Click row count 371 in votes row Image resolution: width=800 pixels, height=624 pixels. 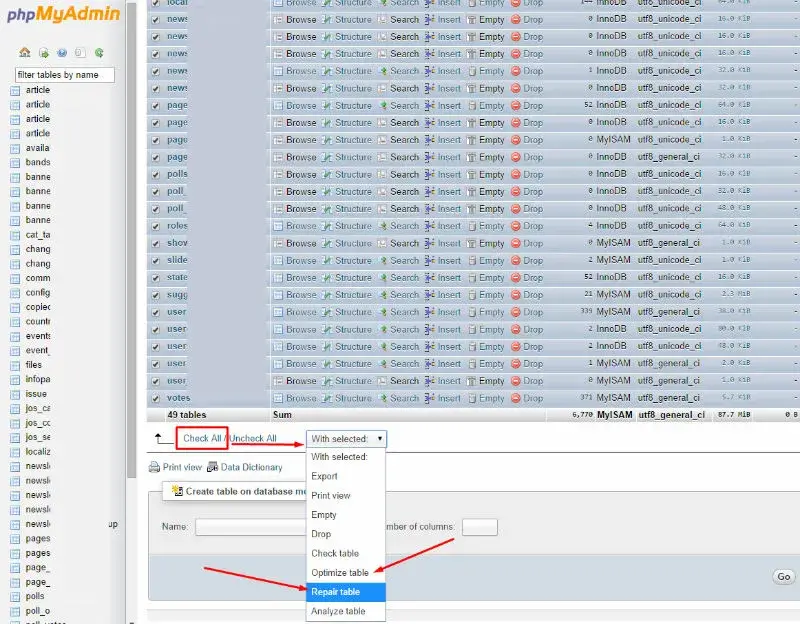click(x=587, y=397)
